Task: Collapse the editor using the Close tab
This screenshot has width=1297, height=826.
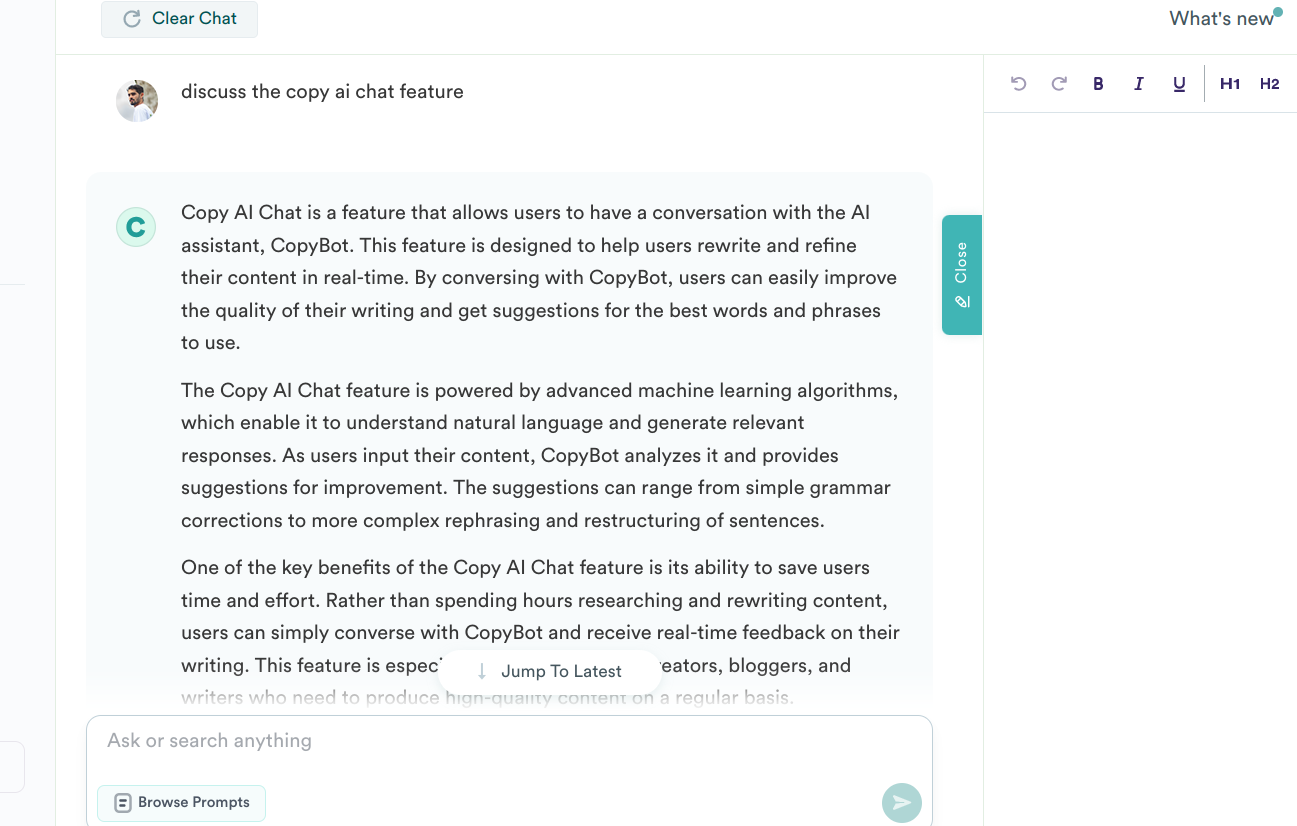Action: pyautogui.click(x=962, y=275)
